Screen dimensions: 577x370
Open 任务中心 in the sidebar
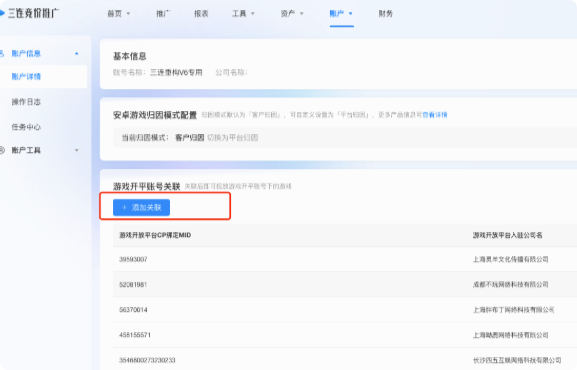tap(26, 127)
